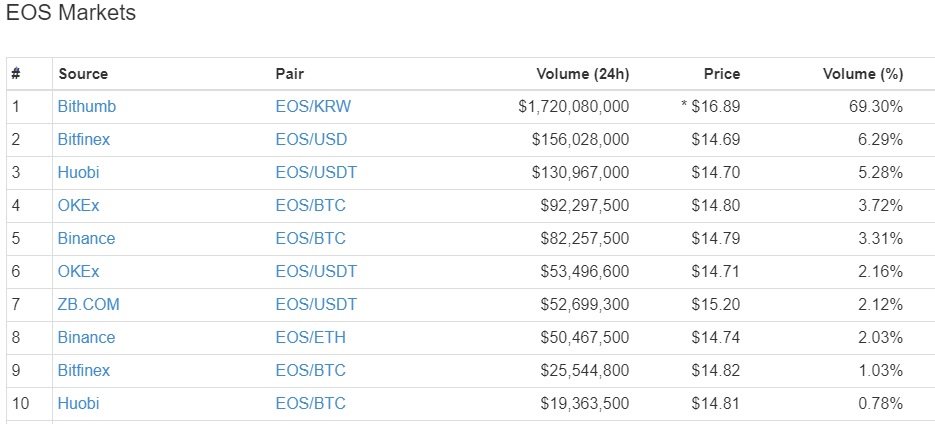Viewport: 935px width, 424px height.
Task: Sort by the Volume (%) column header
Action: click(863, 74)
